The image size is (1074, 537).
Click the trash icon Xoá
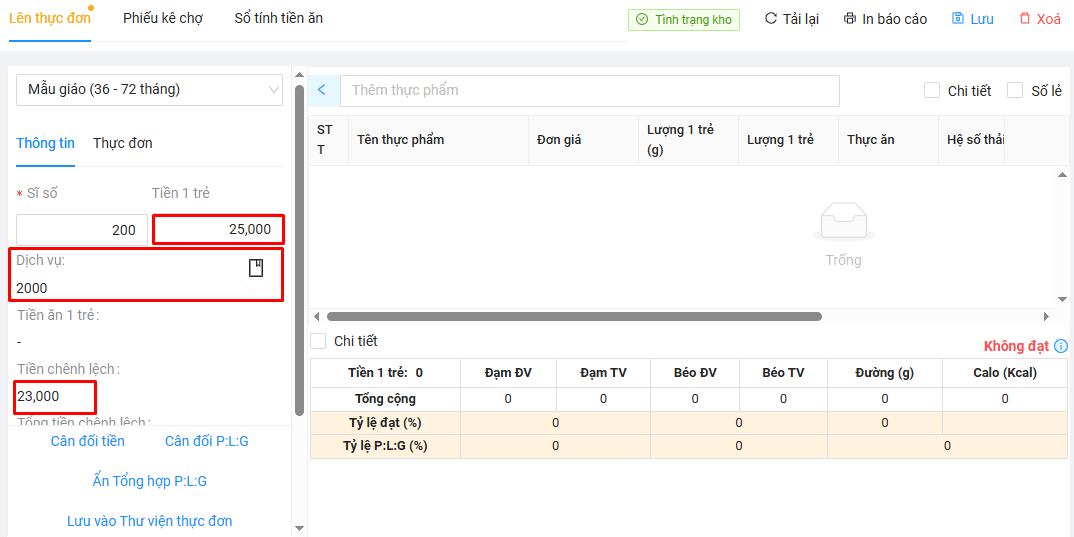(1025, 19)
